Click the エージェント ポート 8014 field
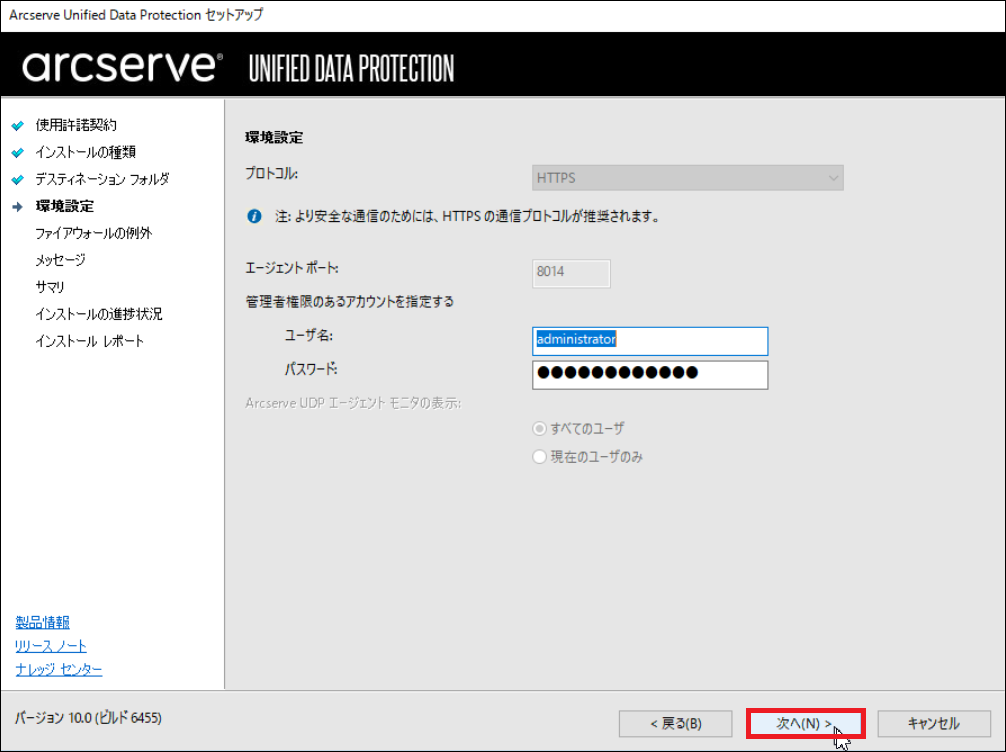Screen dimensions: 1006x752 pos(571,272)
